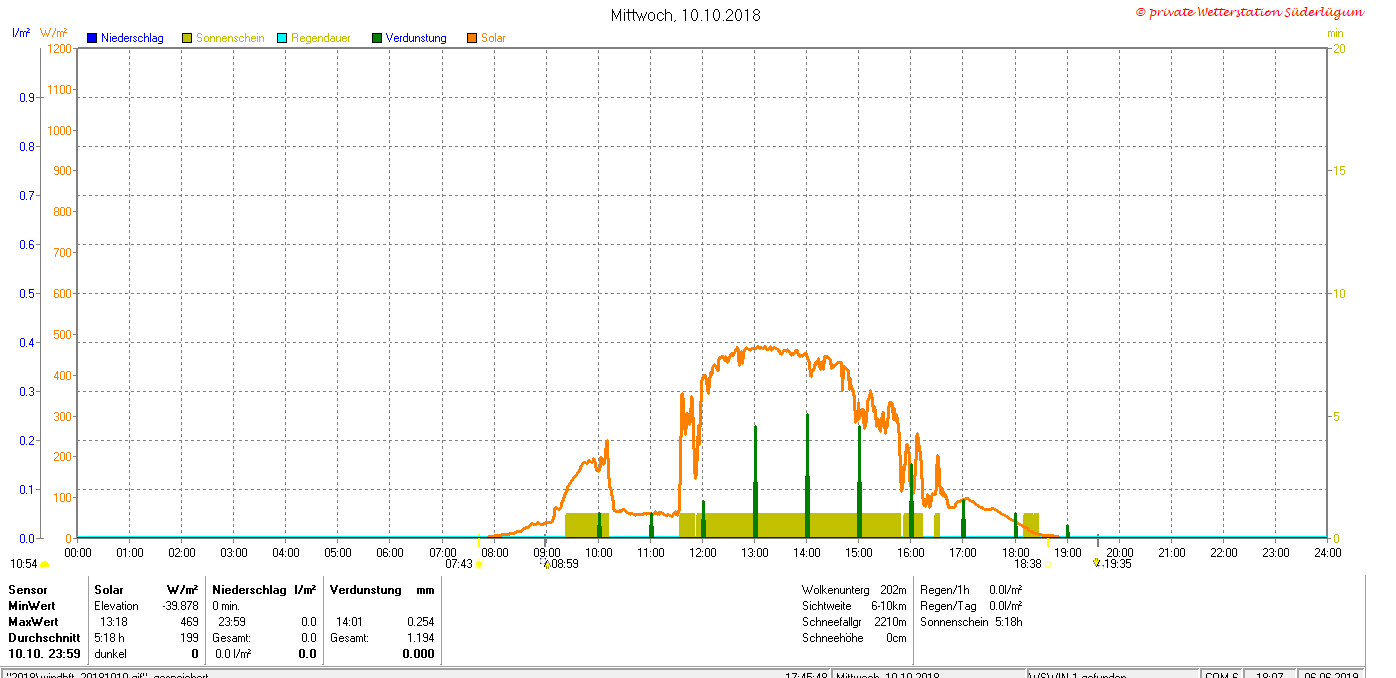
Task: Click the 'MaxWert' row label
Action: 33,622
